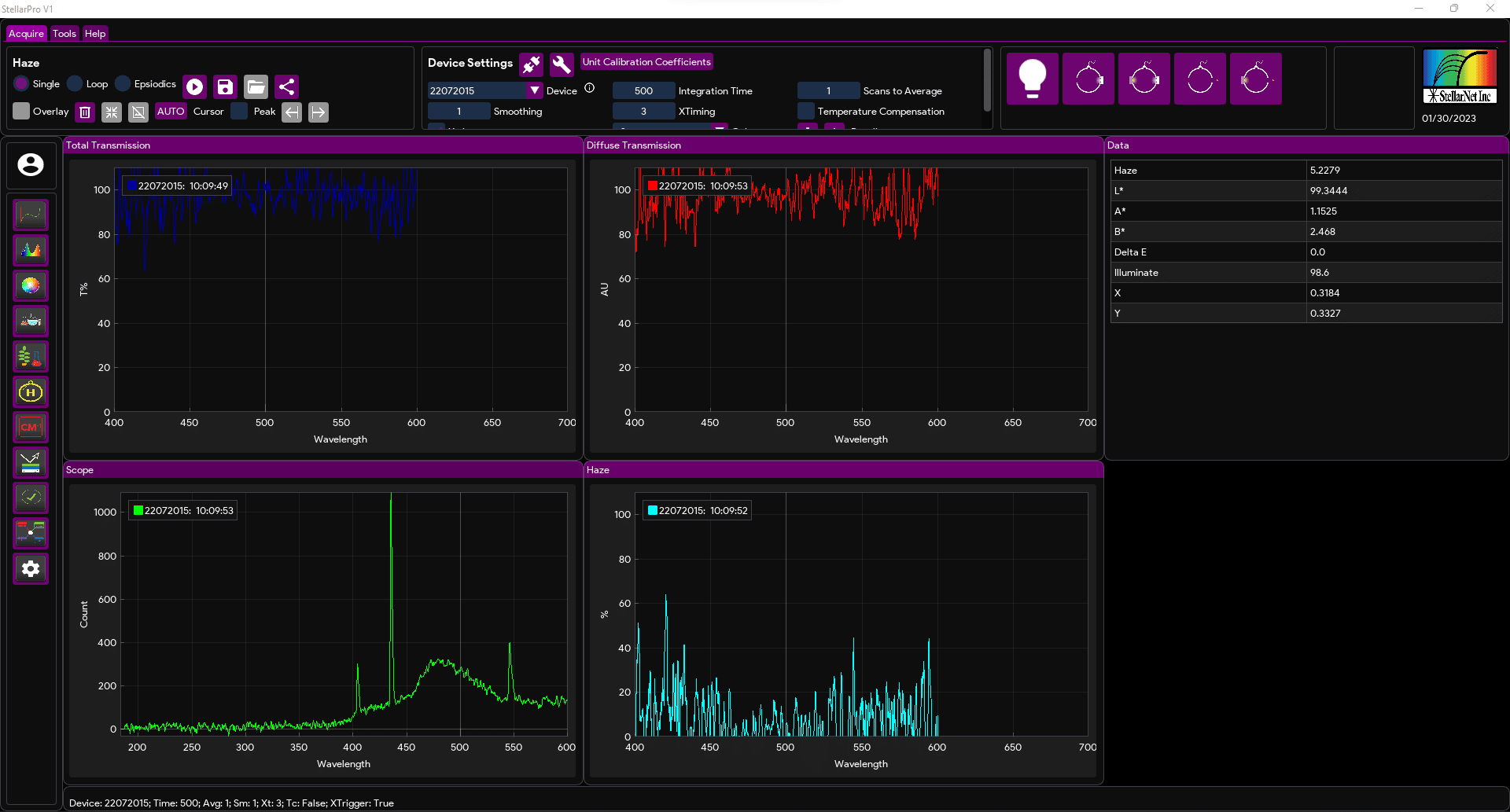1510x812 pixels.
Task: Open a saved spectrum file
Action: pyautogui.click(x=256, y=86)
